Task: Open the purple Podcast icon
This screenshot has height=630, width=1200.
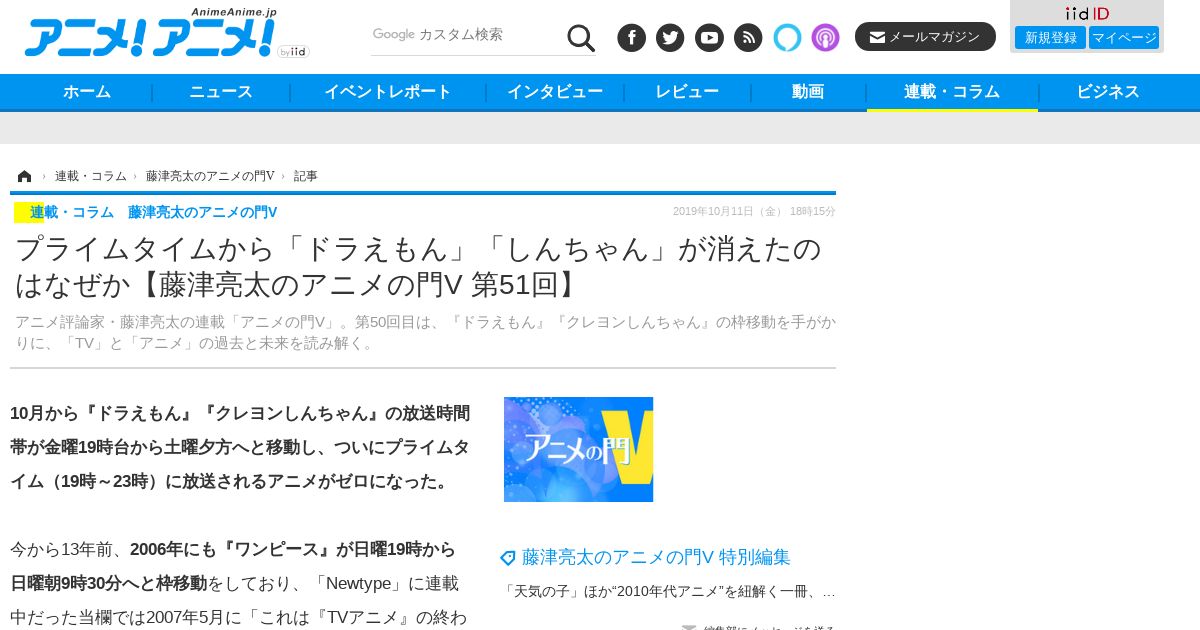Action: tap(825, 38)
